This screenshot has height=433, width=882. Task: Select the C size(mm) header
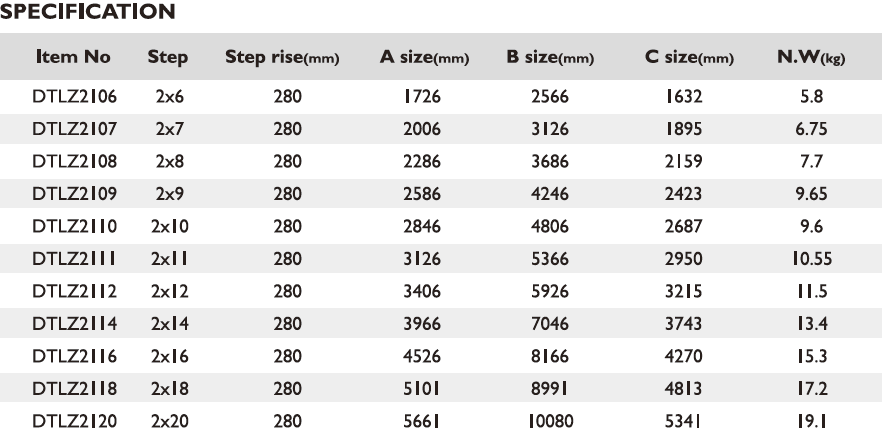click(x=689, y=57)
